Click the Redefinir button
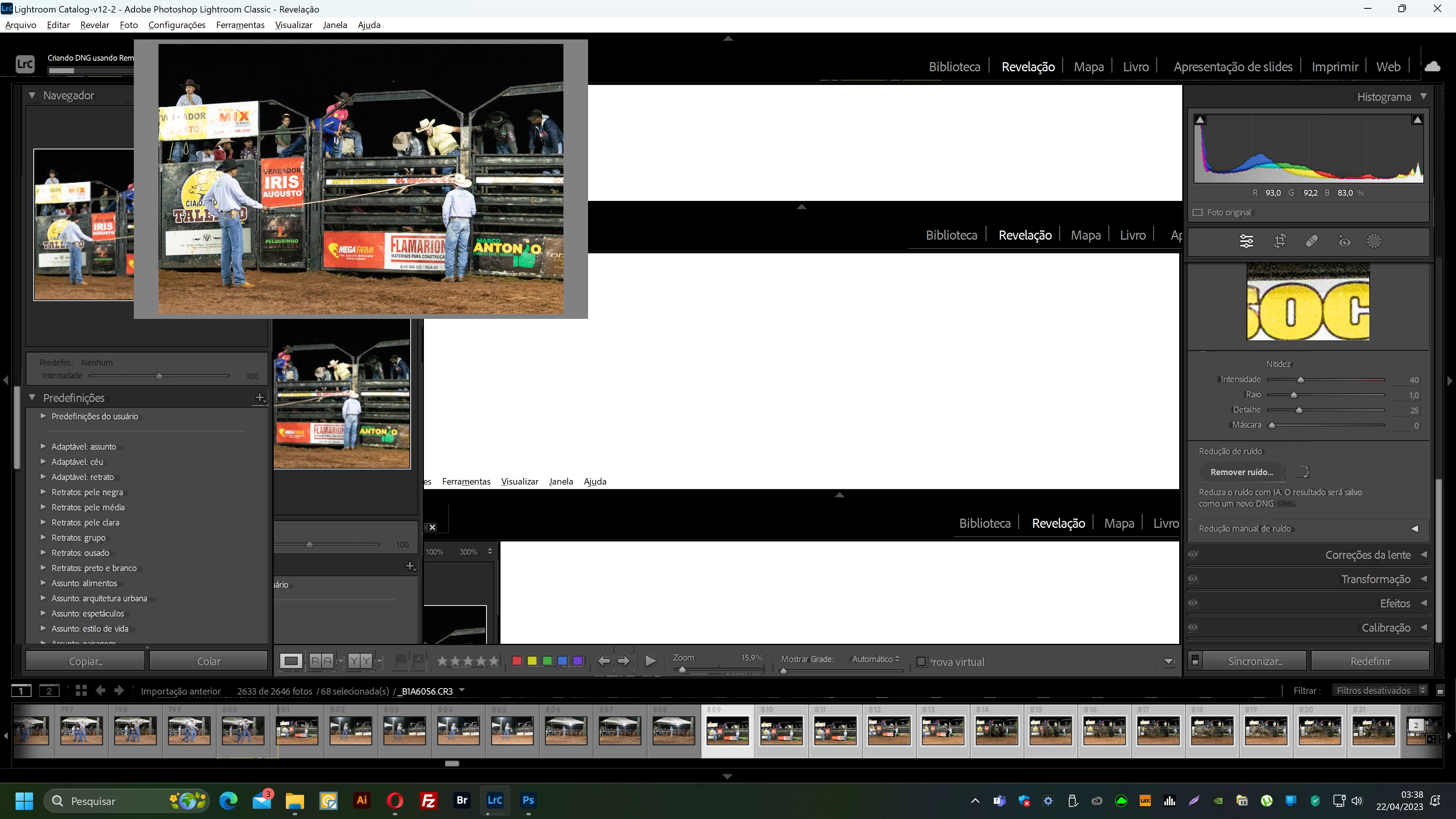1456x819 pixels. point(1370,661)
